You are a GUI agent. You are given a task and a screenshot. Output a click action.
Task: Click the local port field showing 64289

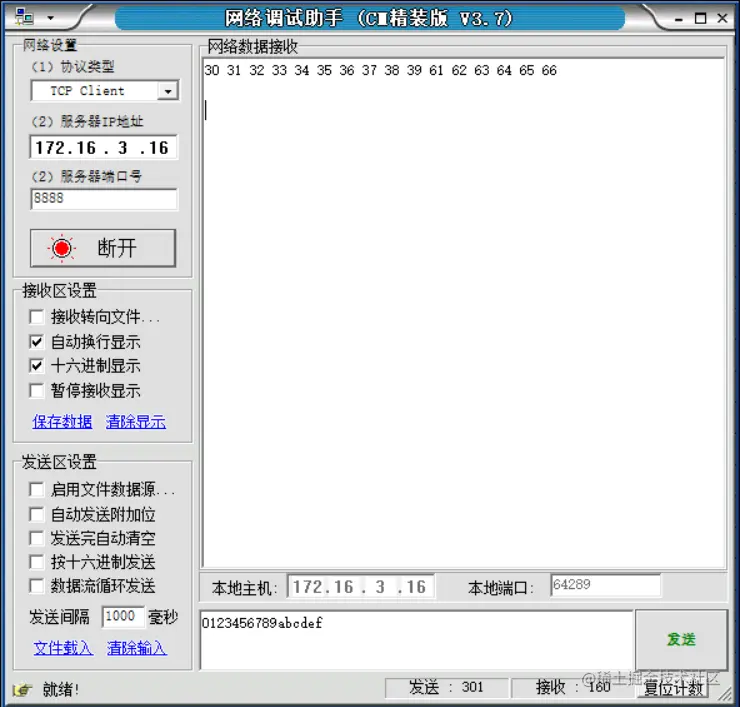[605, 586]
